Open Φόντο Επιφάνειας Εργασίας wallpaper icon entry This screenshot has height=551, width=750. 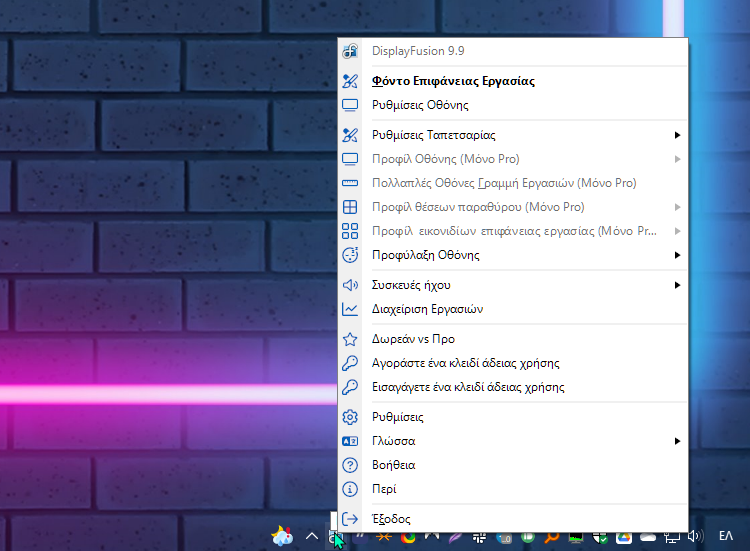350,81
